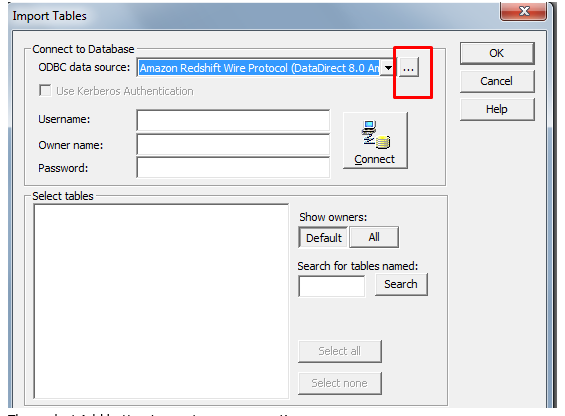
Task: Click the Search button for tables
Action: pos(401,284)
